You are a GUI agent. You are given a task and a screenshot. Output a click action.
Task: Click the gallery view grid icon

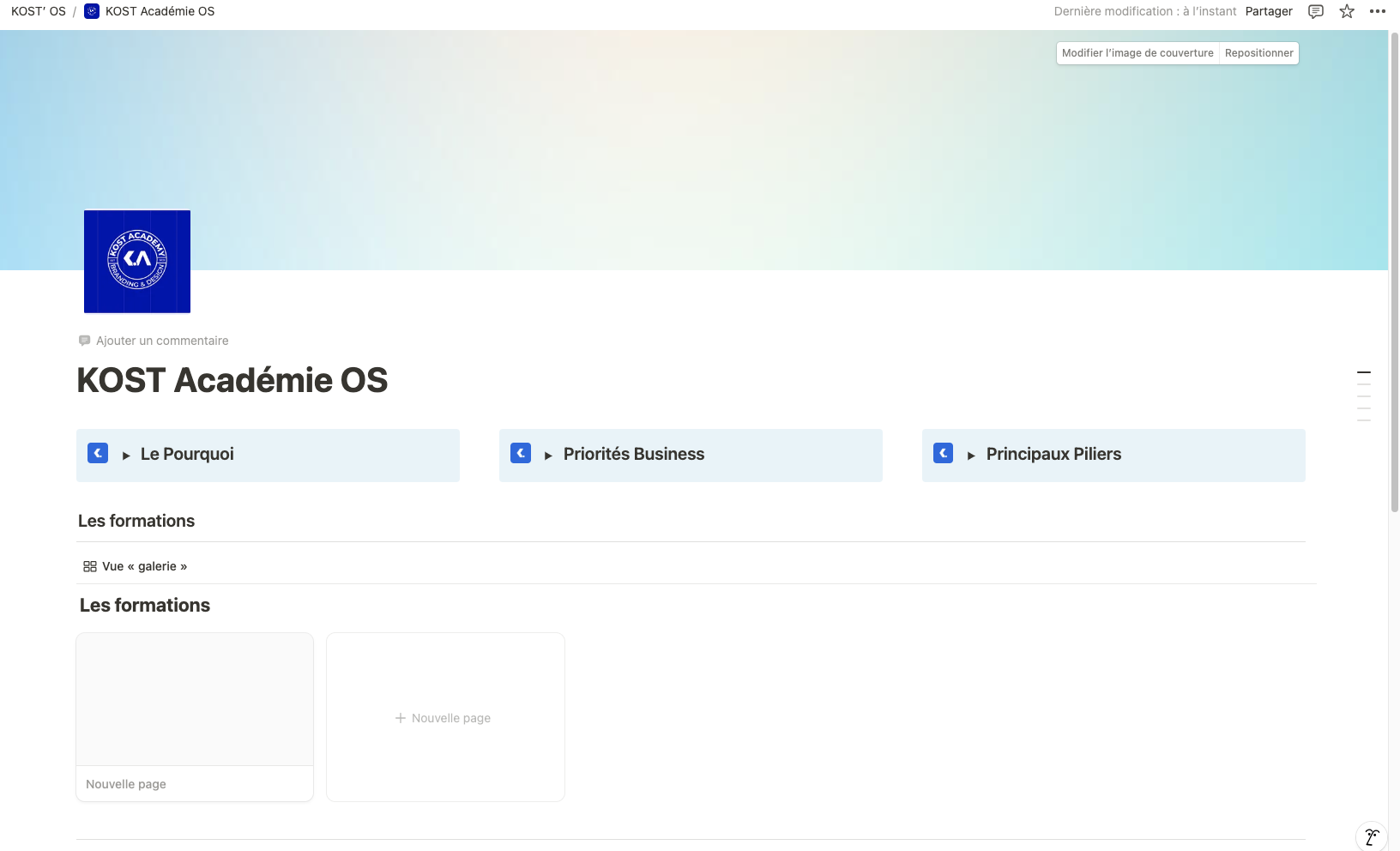click(x=90, y=566)
